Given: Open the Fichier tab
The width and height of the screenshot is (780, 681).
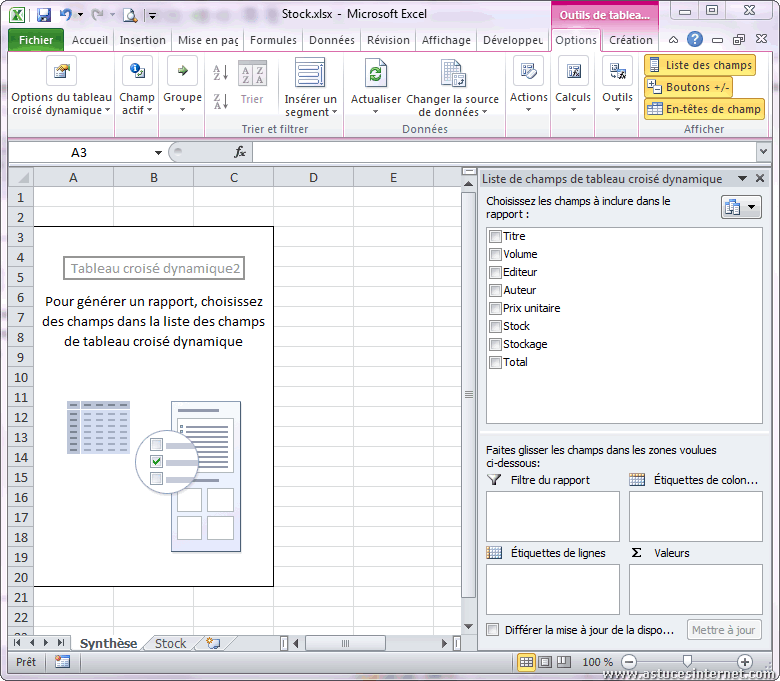Looking at the screenshot, I should [x=36, y=40].
